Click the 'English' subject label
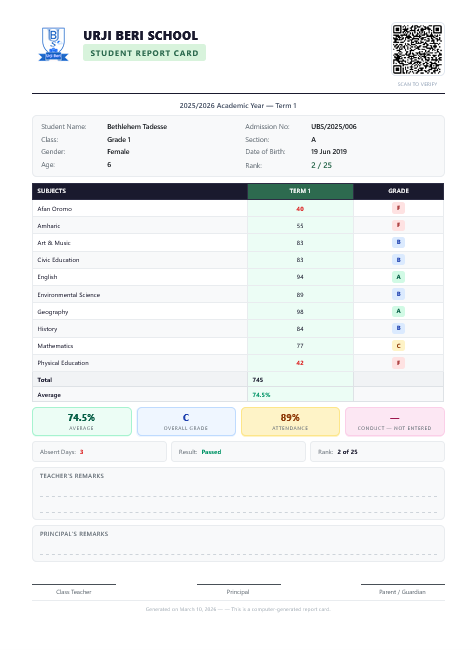 pyautogui.click(x=47, y=277)
